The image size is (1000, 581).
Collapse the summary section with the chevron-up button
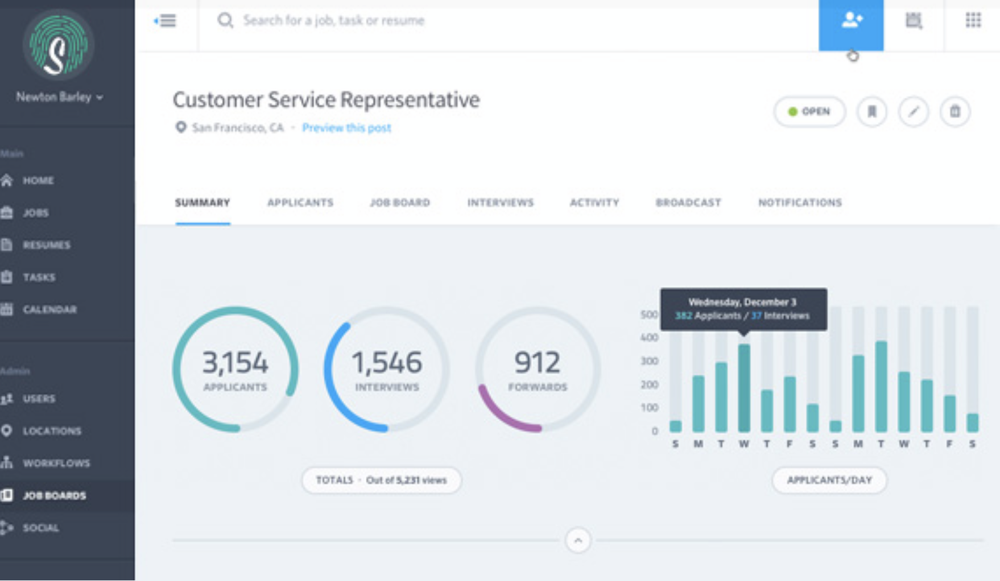[x=578, y=541]
